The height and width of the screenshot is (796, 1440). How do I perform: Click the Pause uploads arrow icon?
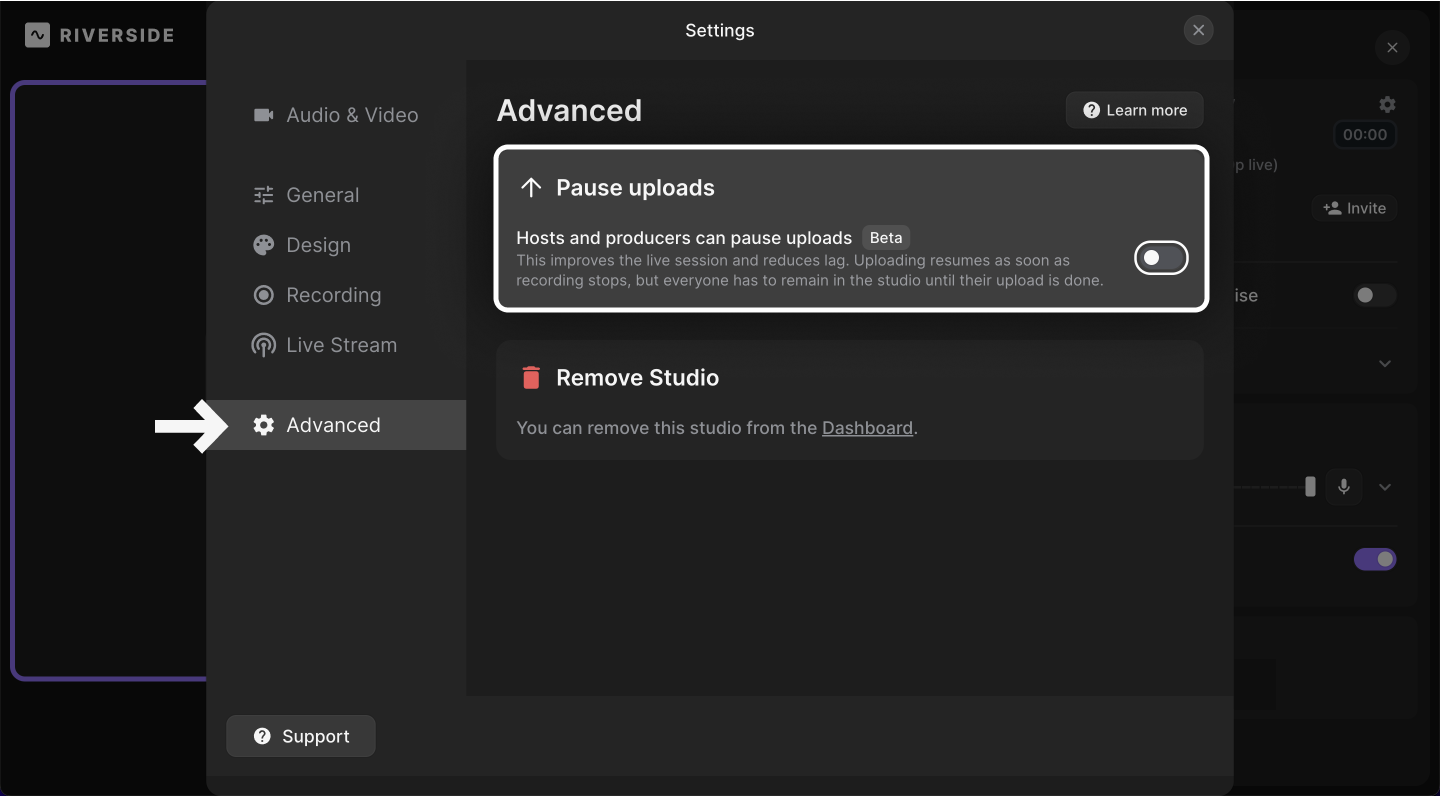pyautogui.click(x=531, y=188)
